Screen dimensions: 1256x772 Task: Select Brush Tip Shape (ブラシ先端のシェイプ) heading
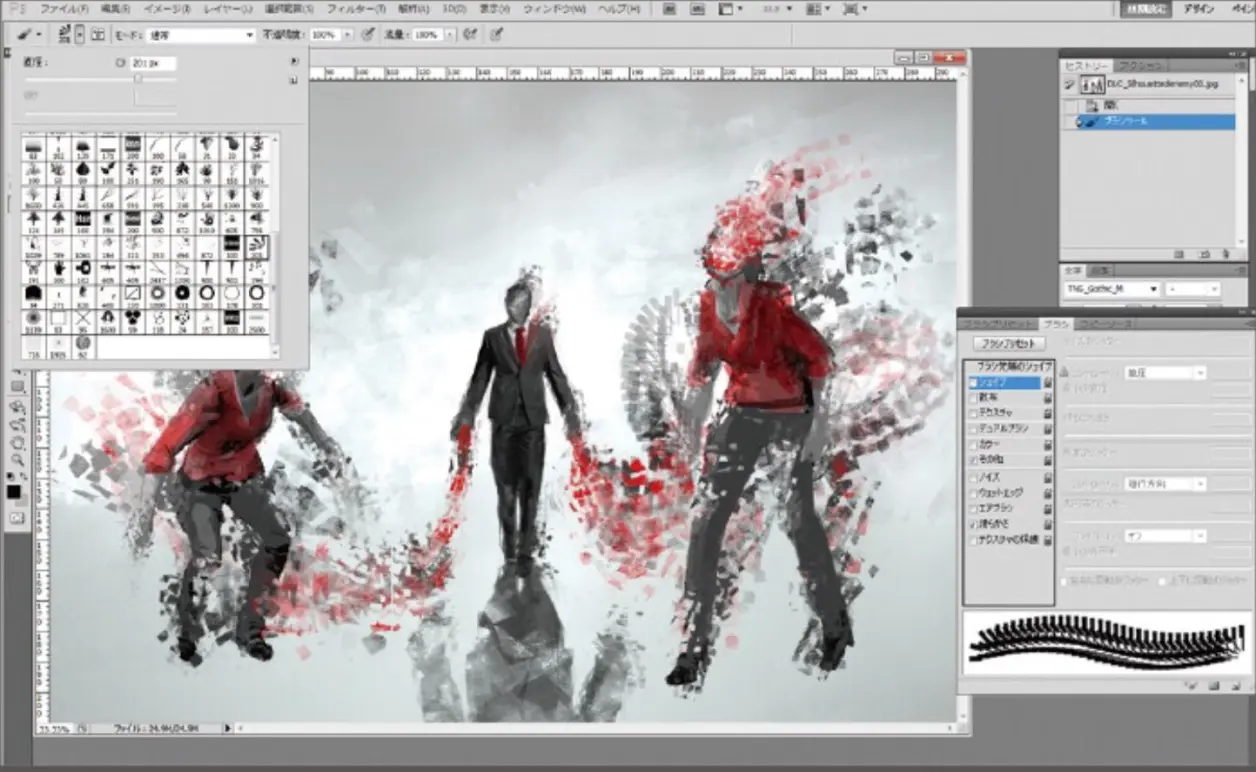pos(1014,366)
